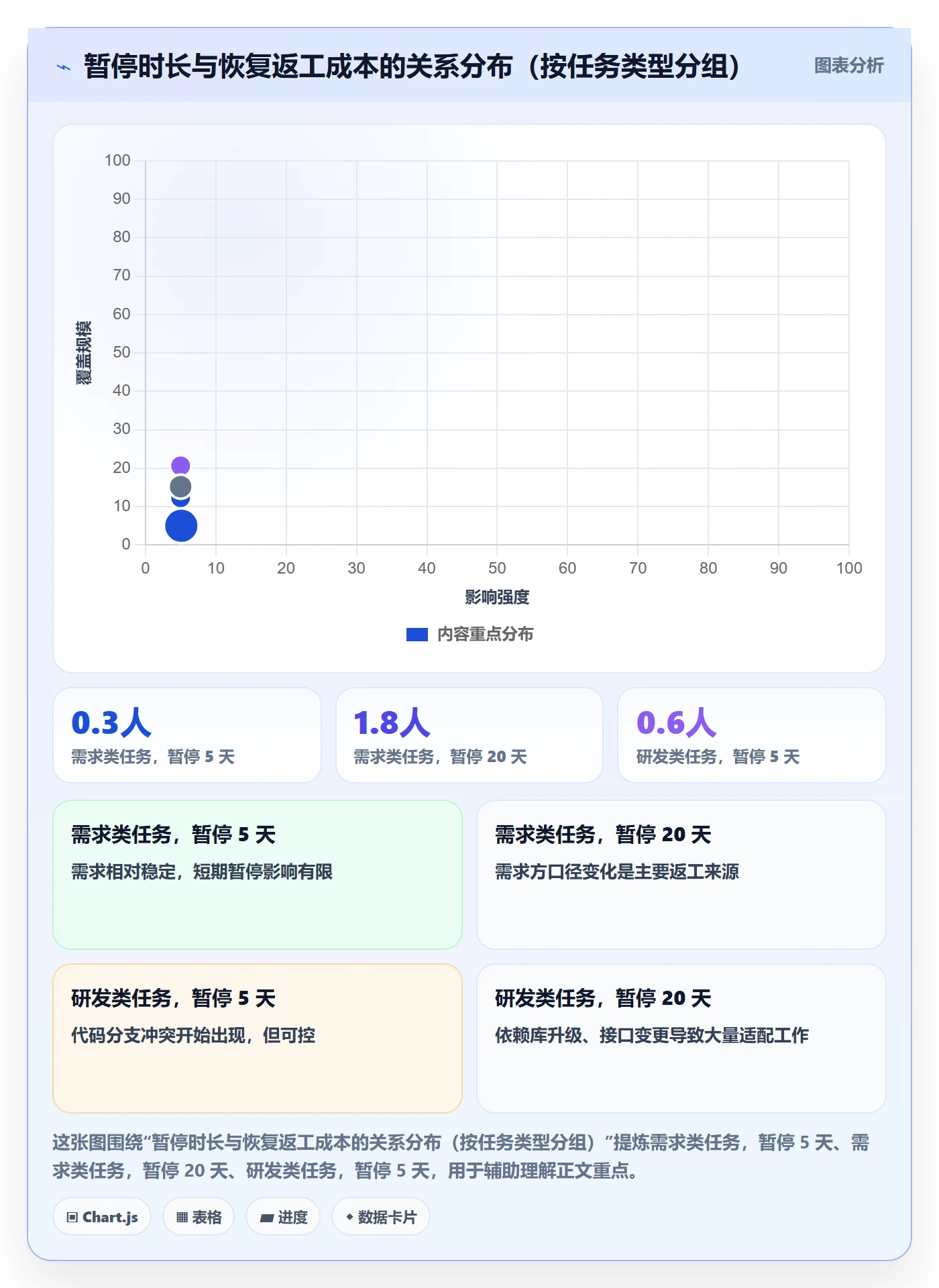Click the Chart.js tag chip

[102, 1217]
